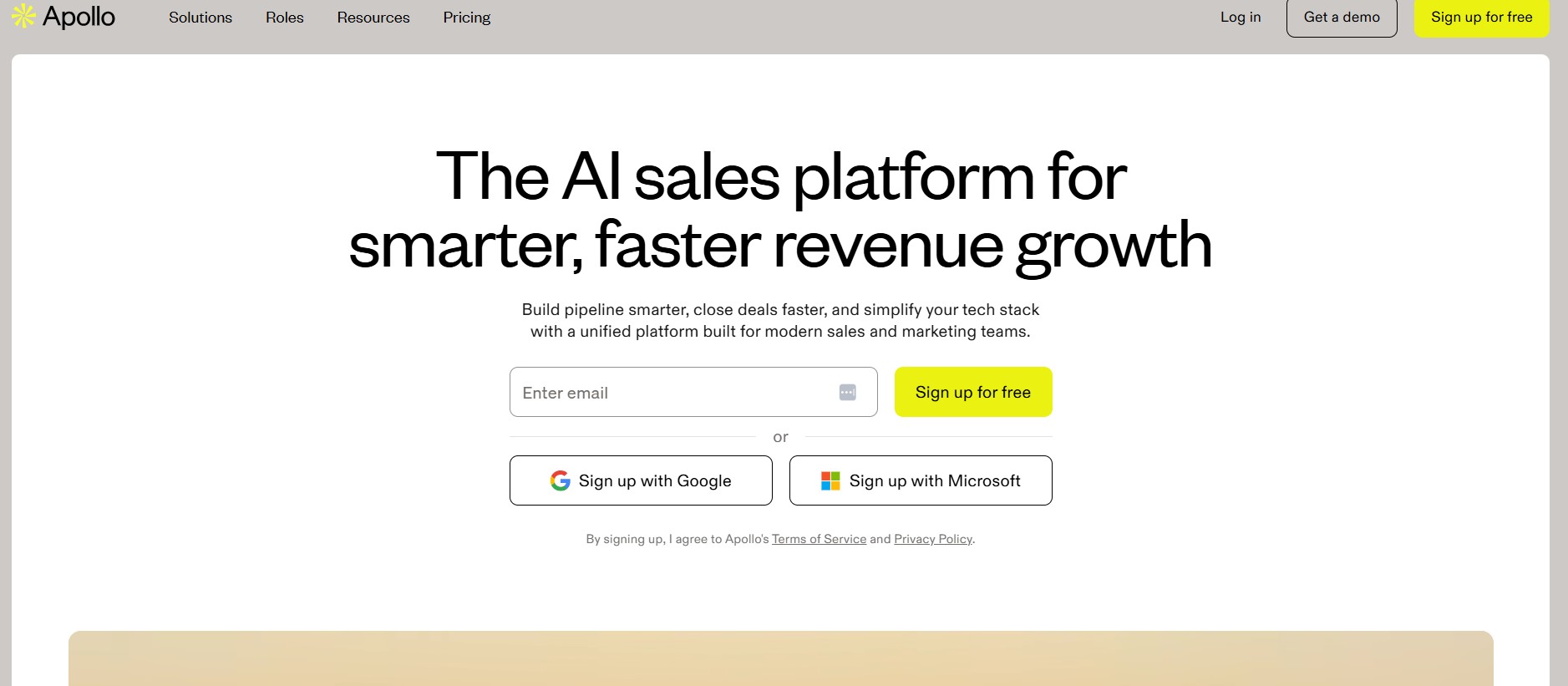Viewport: 1568px width, 686px height.
Task: Click the Apollo starburst logo icon
Action: [x=23, y=16]
